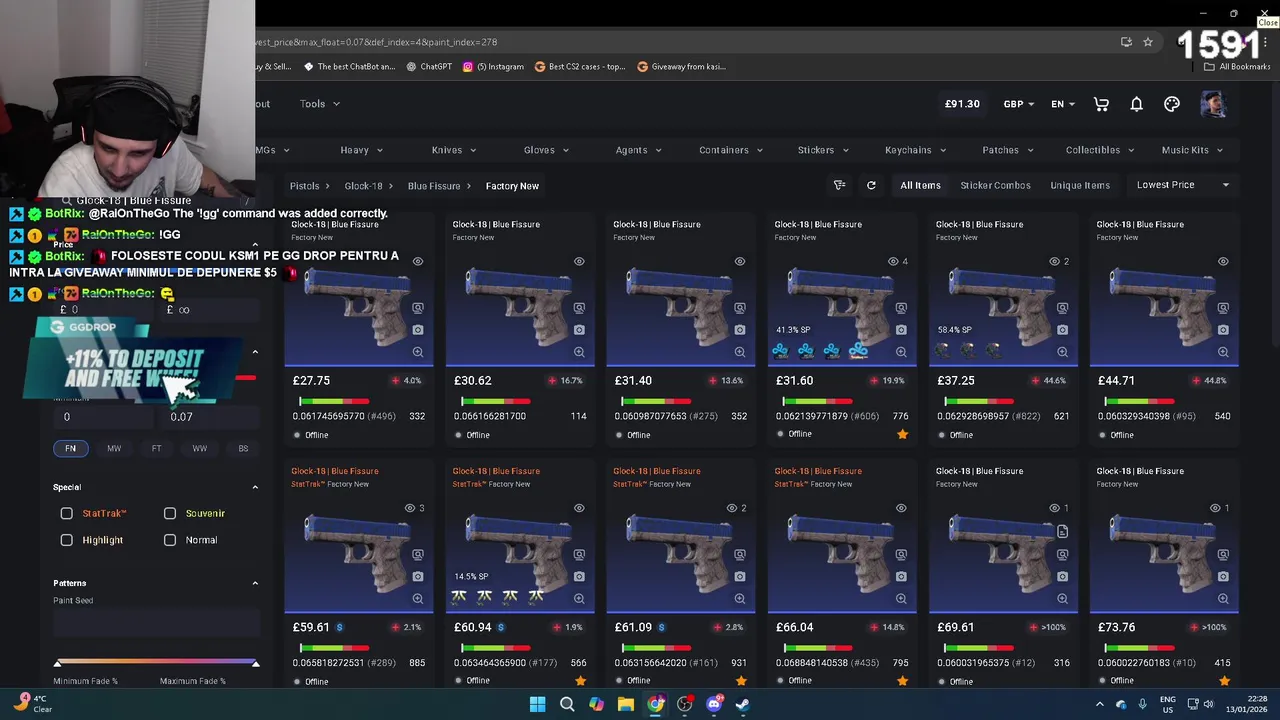This screenshot has height=720, width=1280.
Task: Open the notifications bell
Action: click(x=1137, y=104)
